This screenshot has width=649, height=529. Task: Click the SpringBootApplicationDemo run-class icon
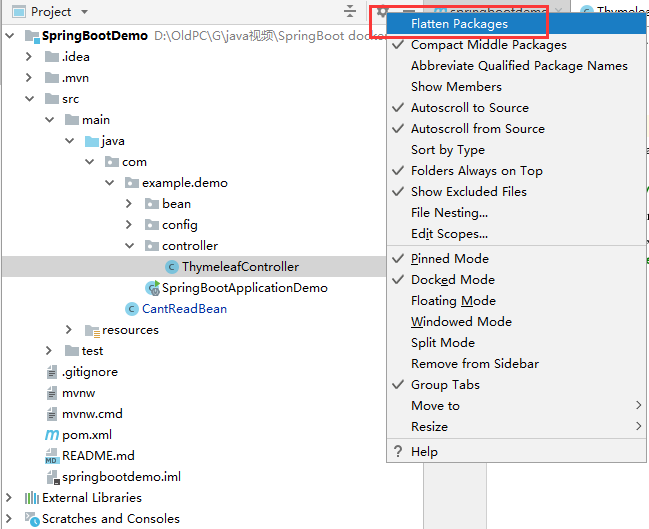click(152, 288)
